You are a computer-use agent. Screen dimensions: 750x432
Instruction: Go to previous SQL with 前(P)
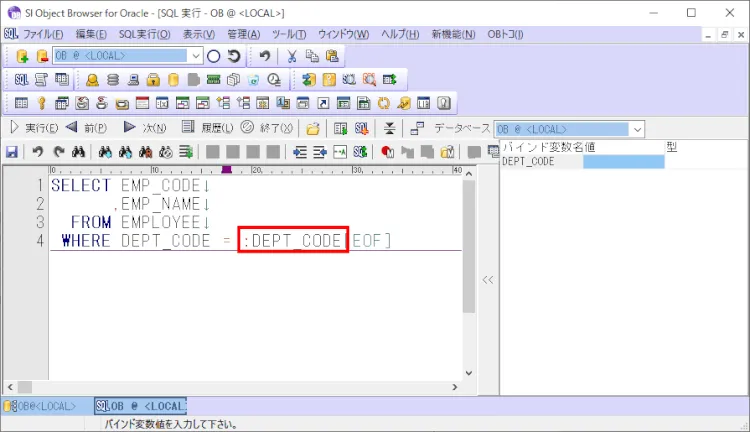click(86, 128)
